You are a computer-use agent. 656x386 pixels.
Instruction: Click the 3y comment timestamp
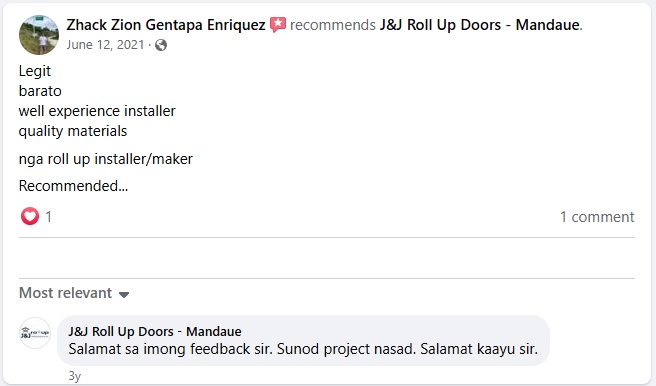tap(74, 376)
